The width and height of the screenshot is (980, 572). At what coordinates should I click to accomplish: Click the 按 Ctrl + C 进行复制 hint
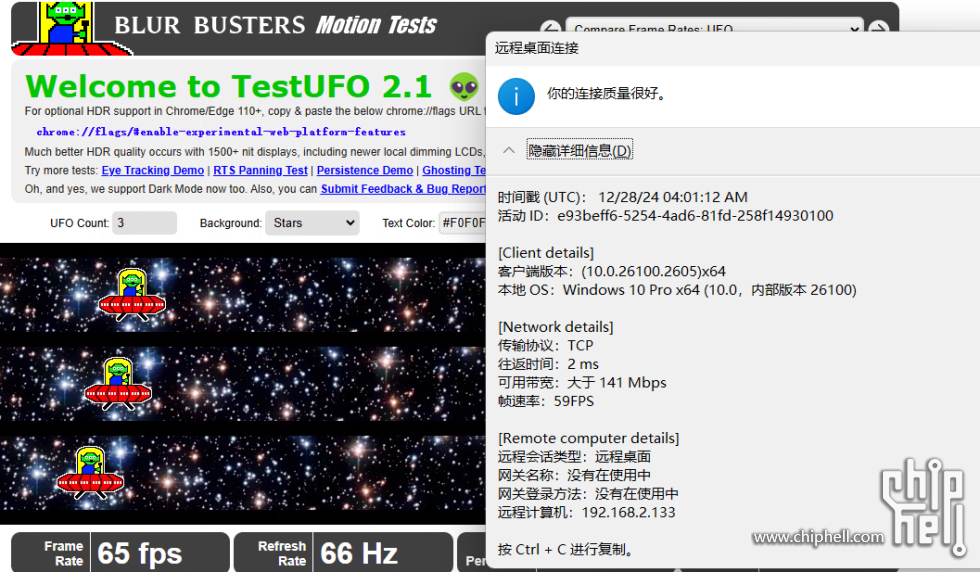[568, 549]
